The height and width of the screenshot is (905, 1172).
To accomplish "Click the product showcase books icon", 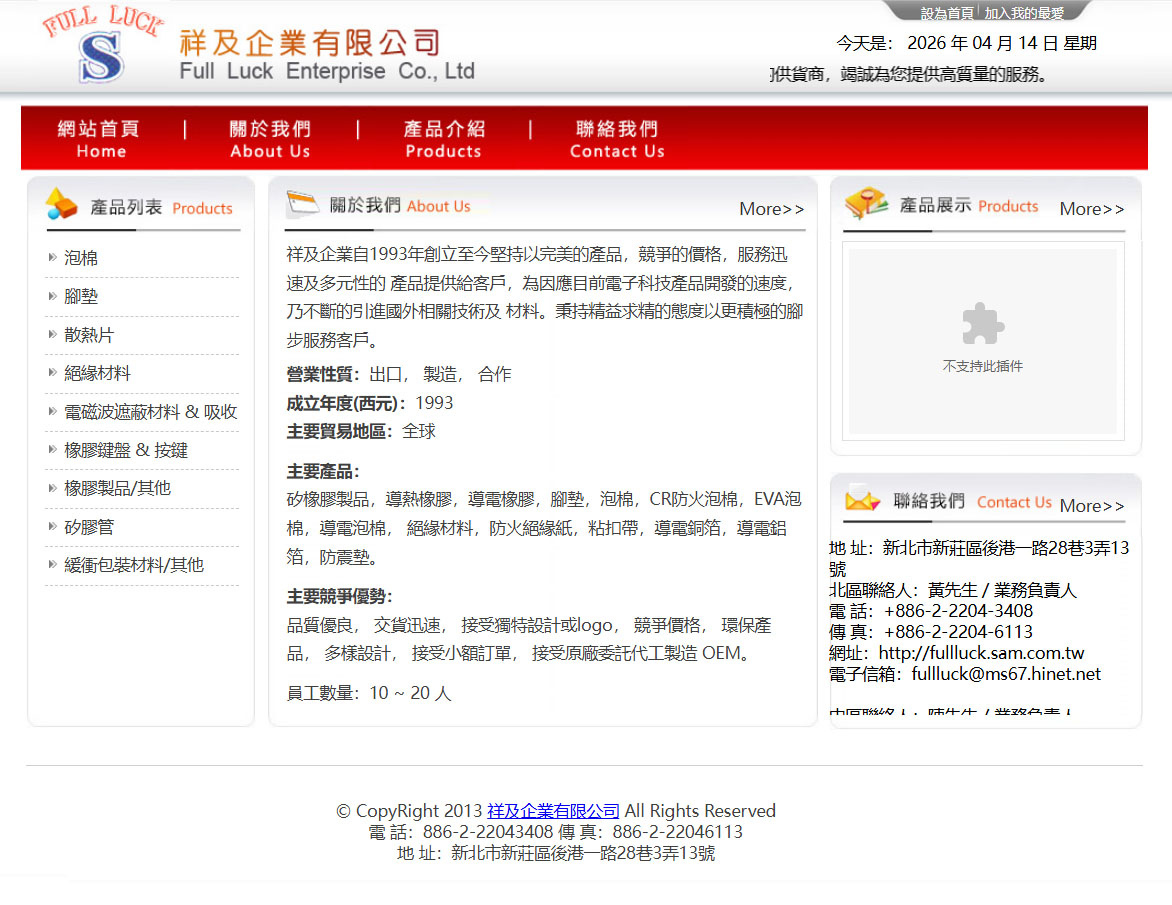I will tap(865, 204).
